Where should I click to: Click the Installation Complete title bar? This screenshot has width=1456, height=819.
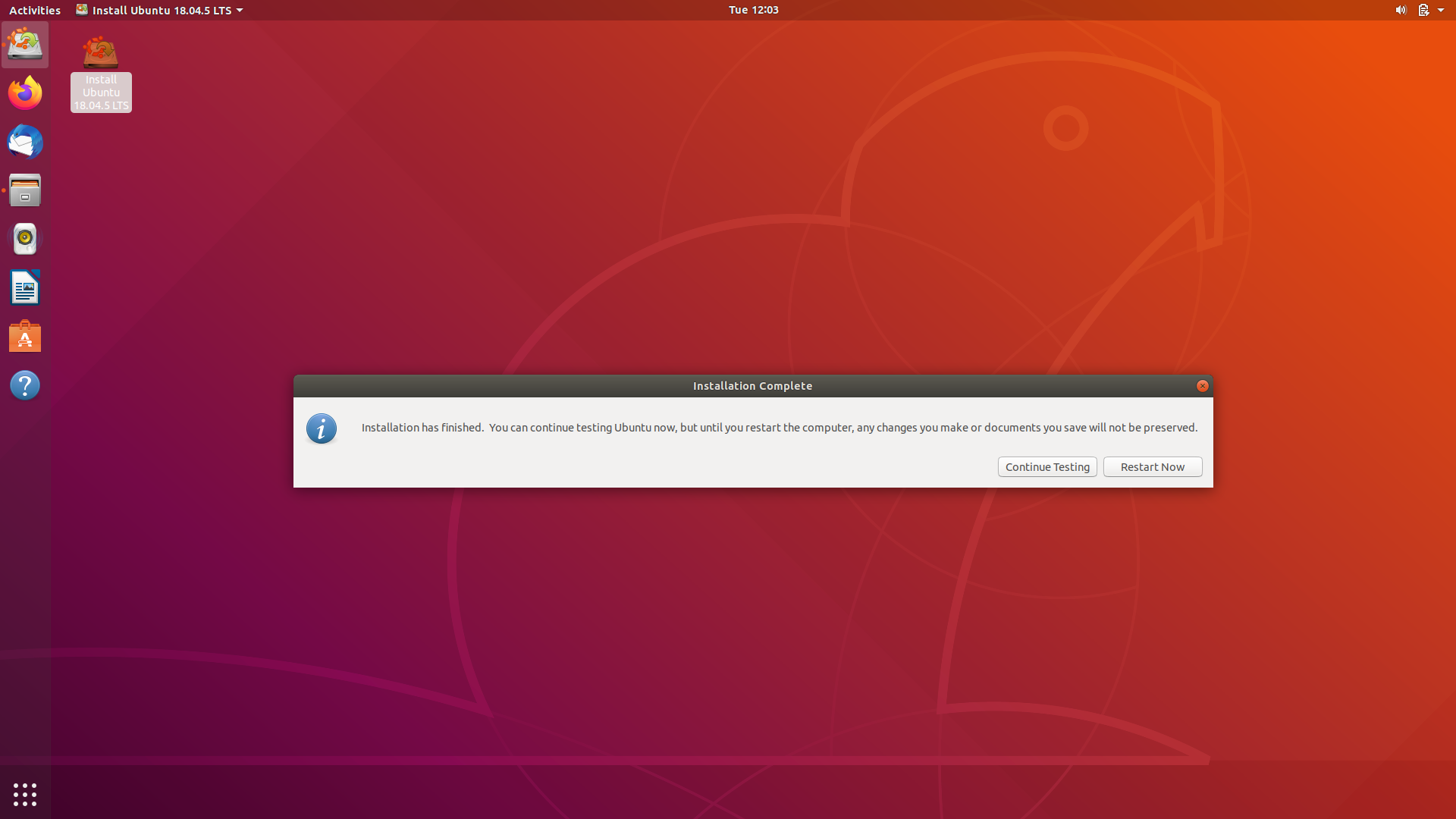(752, 386)
